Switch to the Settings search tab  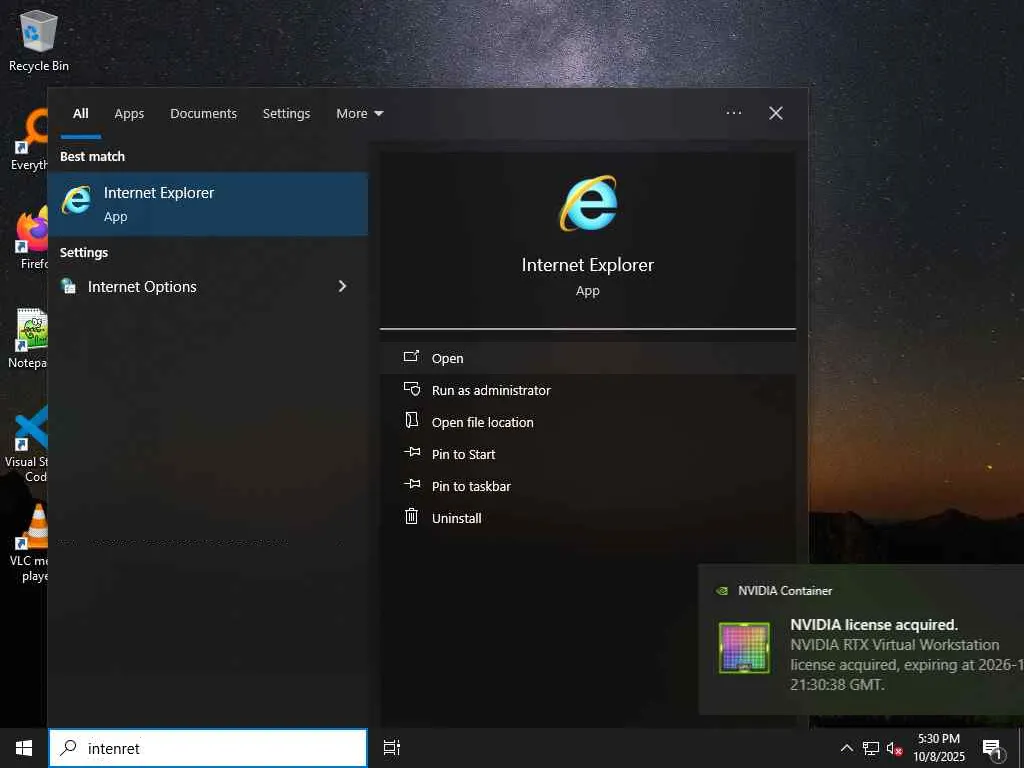pos(286,114)
